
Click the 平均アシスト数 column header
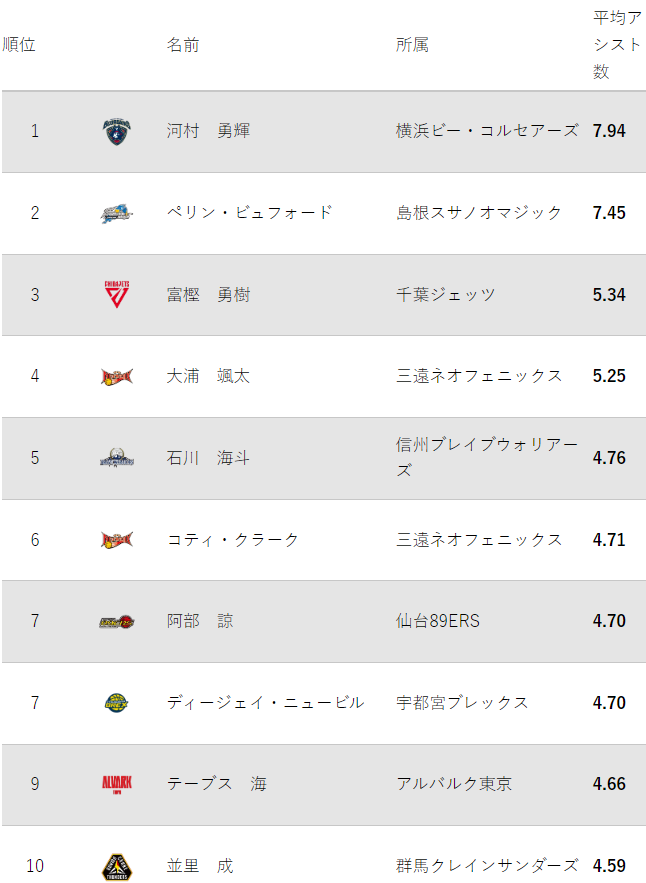pyautogui.click(x=617, y=45)
